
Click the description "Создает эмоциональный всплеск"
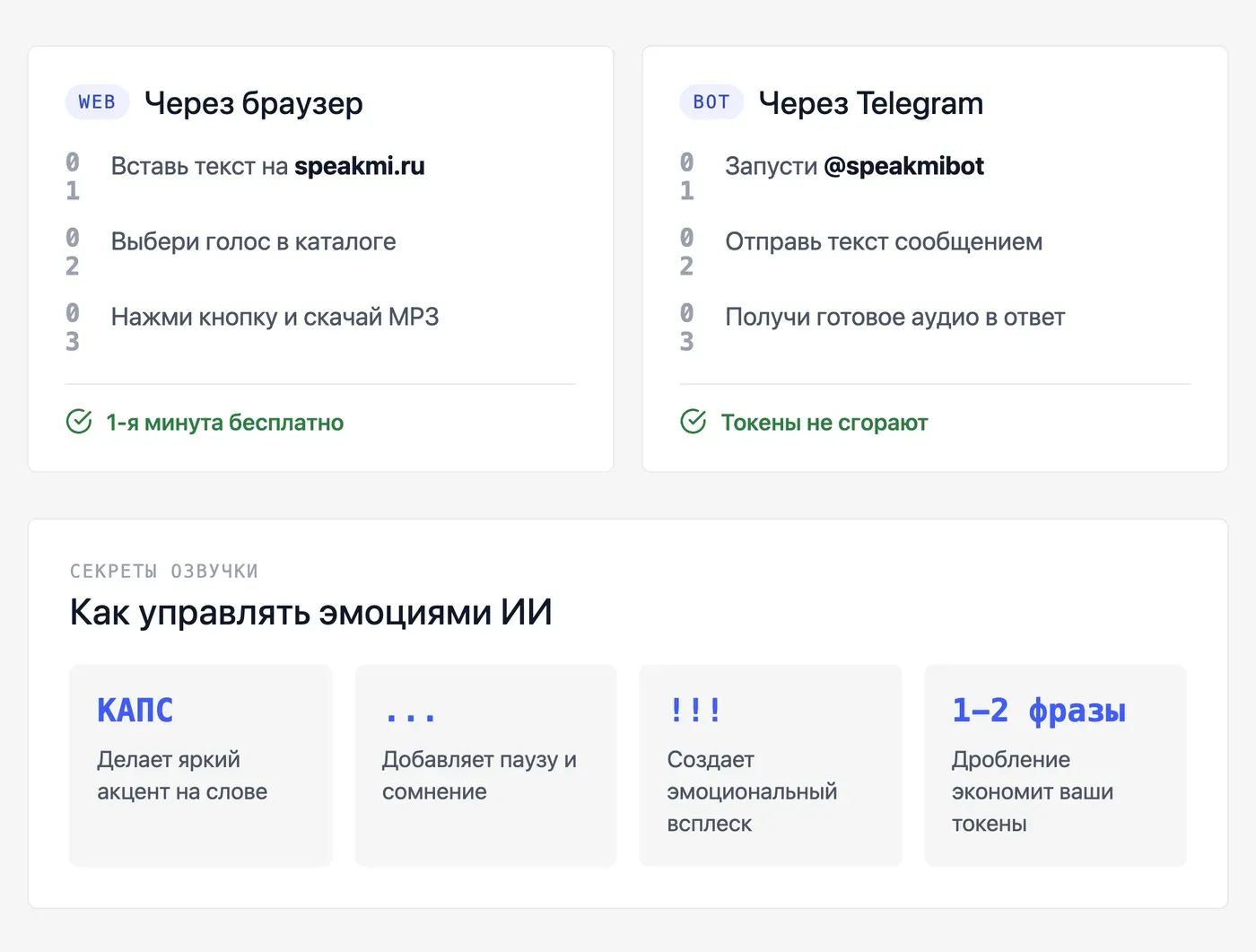pos(752,791)
